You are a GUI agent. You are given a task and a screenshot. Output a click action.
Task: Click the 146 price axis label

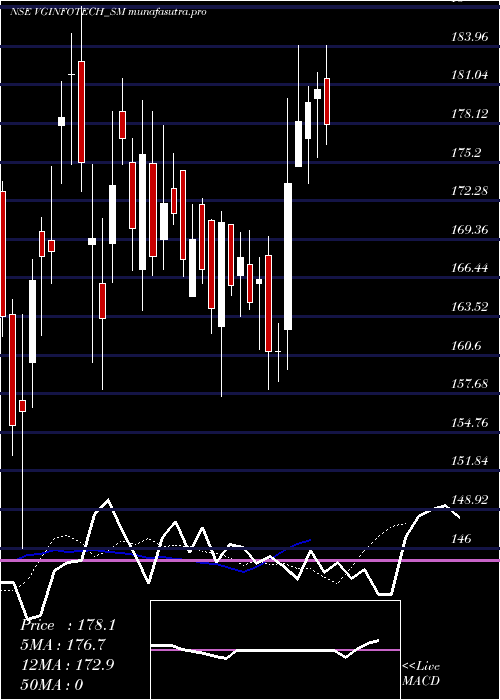coord(462,539)
